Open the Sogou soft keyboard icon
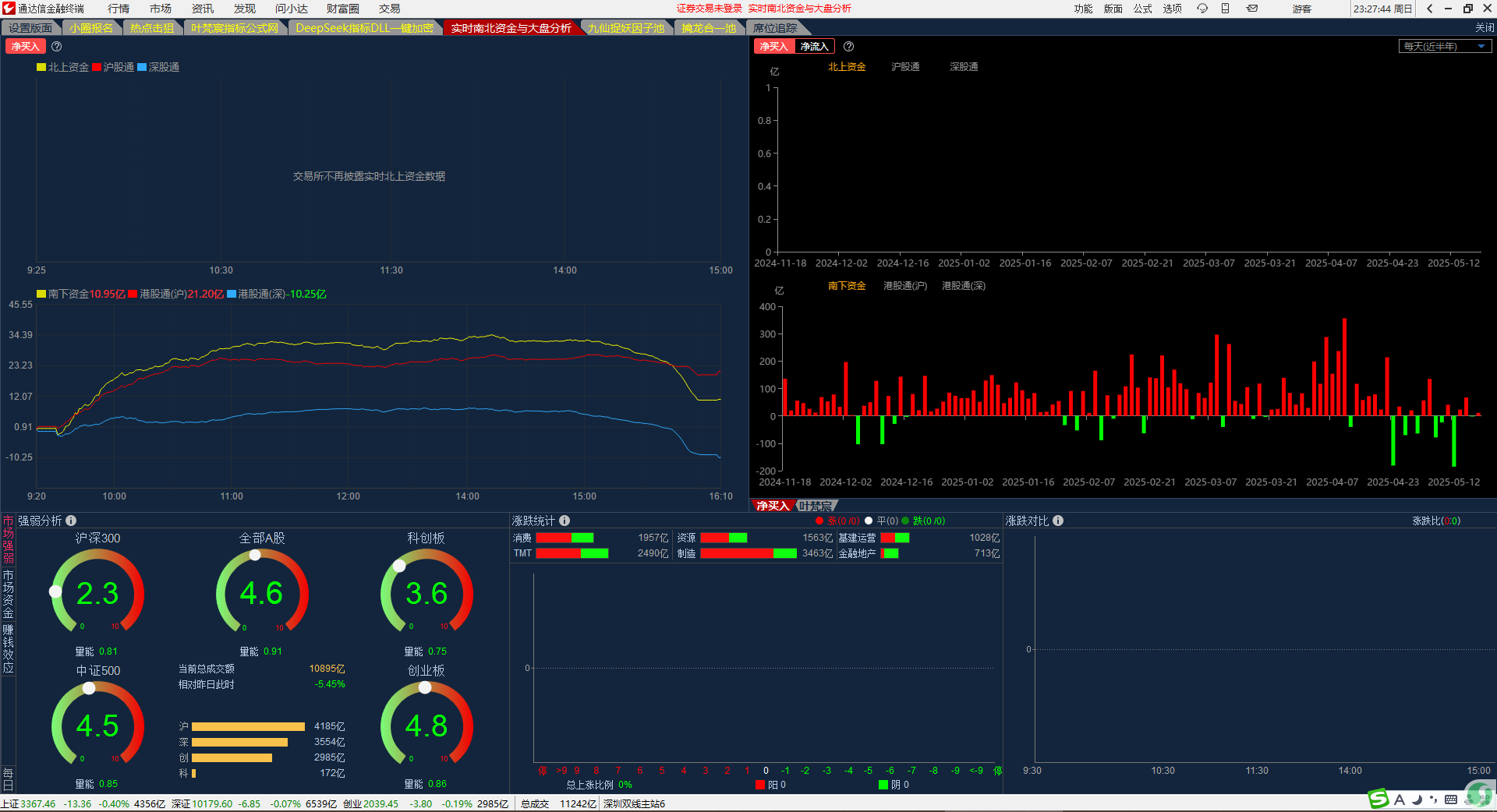 1450,800
